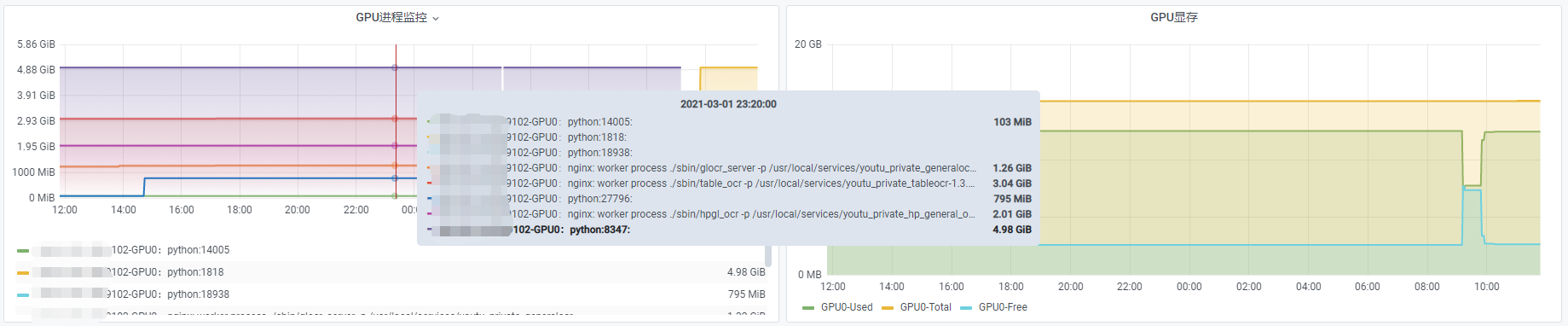The width and height of the screenshot is (1568, 326).
Task: Click the table_ocr nginx worker tooltip row
Action: [730, 183]
